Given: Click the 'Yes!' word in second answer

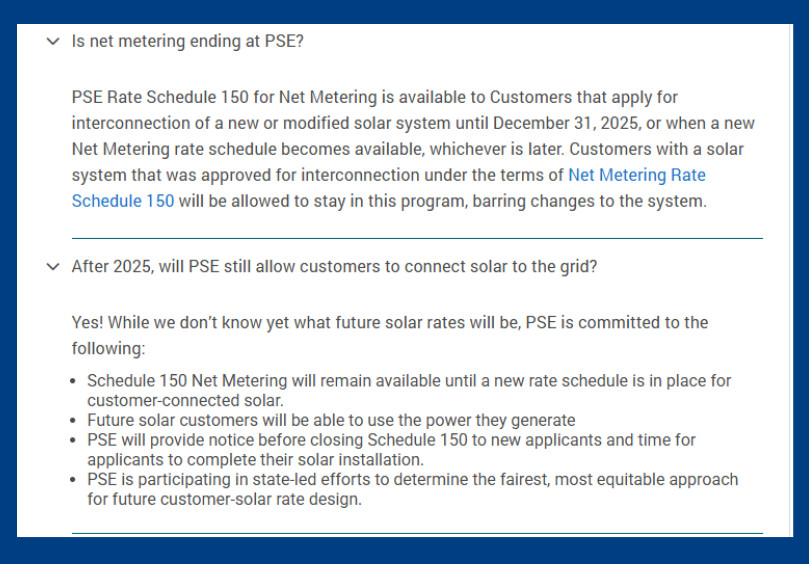Looking at the screenshot, I should tap(87, 322).
